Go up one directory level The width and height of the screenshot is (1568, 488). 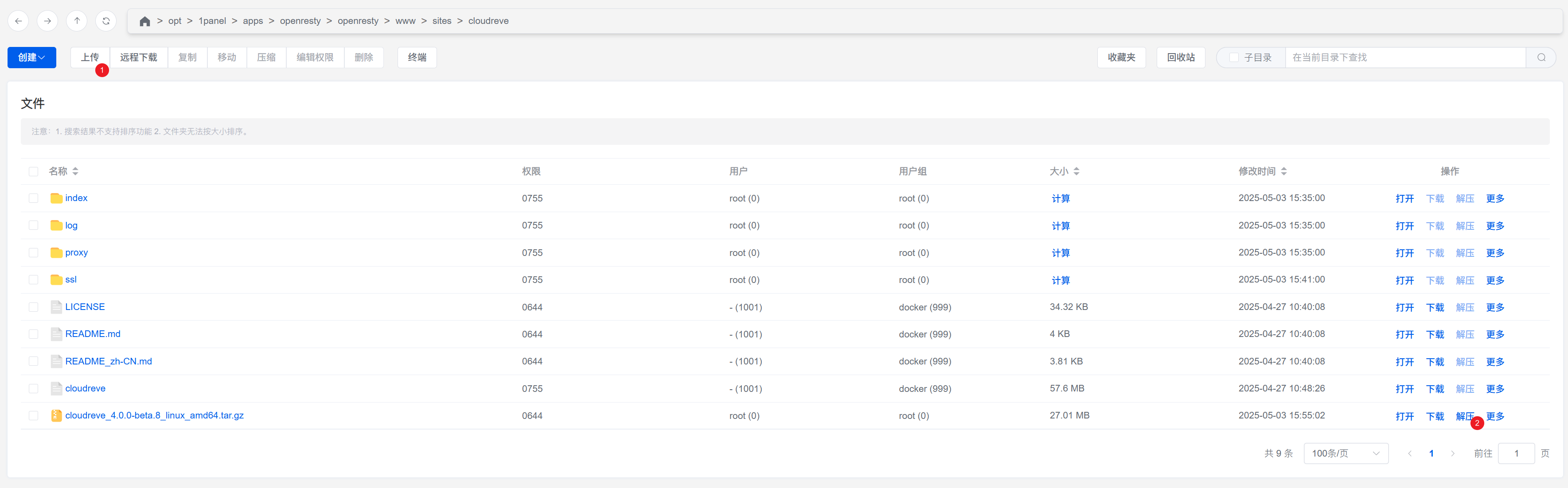[x=77, y=21]
